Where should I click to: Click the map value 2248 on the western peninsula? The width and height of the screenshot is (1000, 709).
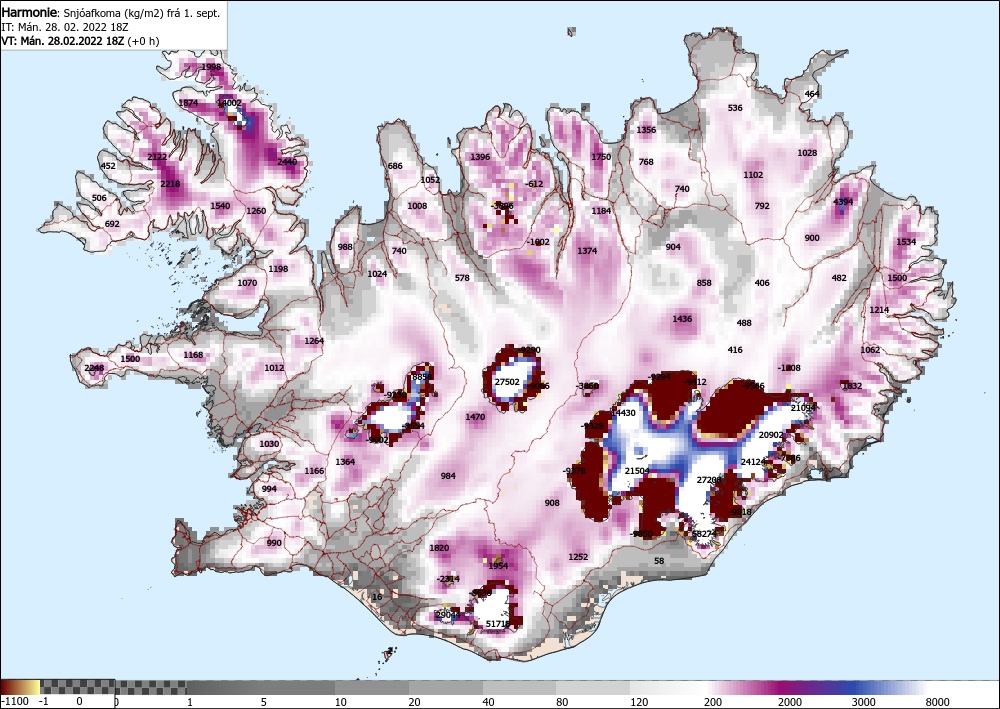tap(94, 368)
